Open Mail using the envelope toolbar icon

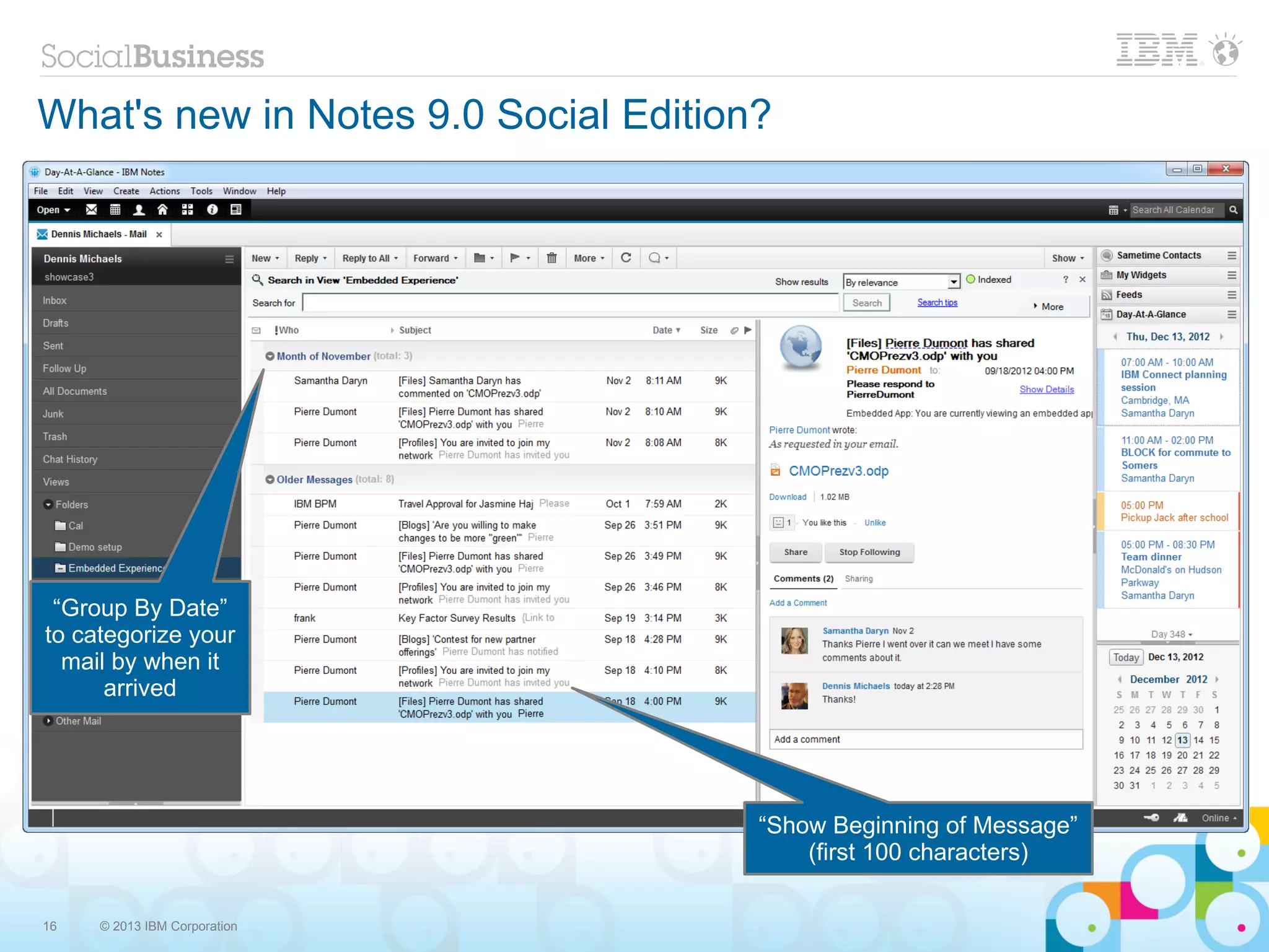click(x=91, y=209)
